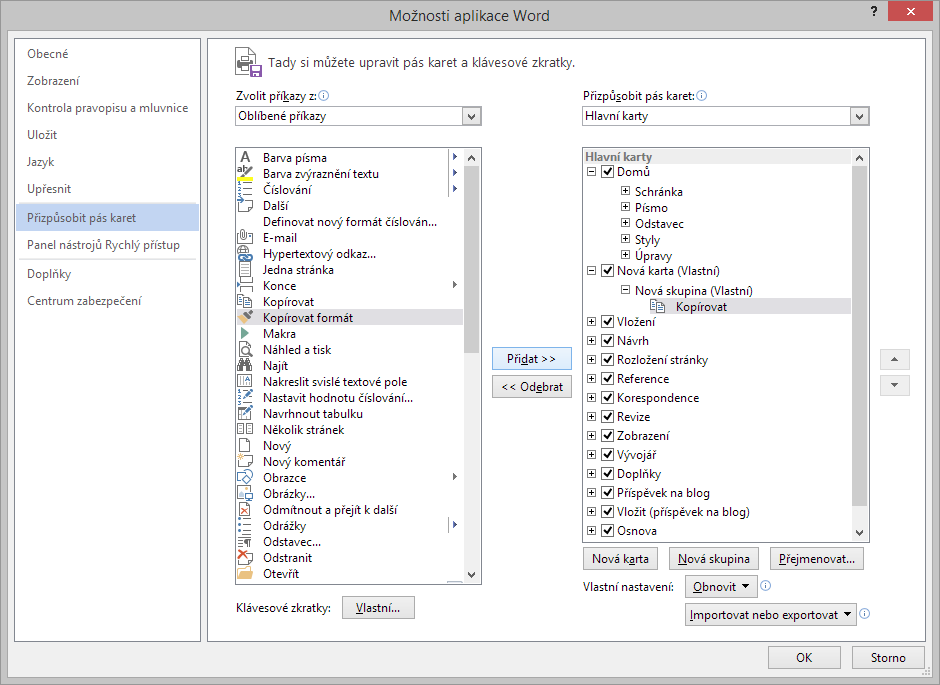Click the Odmítnout a přejít k další icon
This screenshot has width=940, height=685.
245,509
